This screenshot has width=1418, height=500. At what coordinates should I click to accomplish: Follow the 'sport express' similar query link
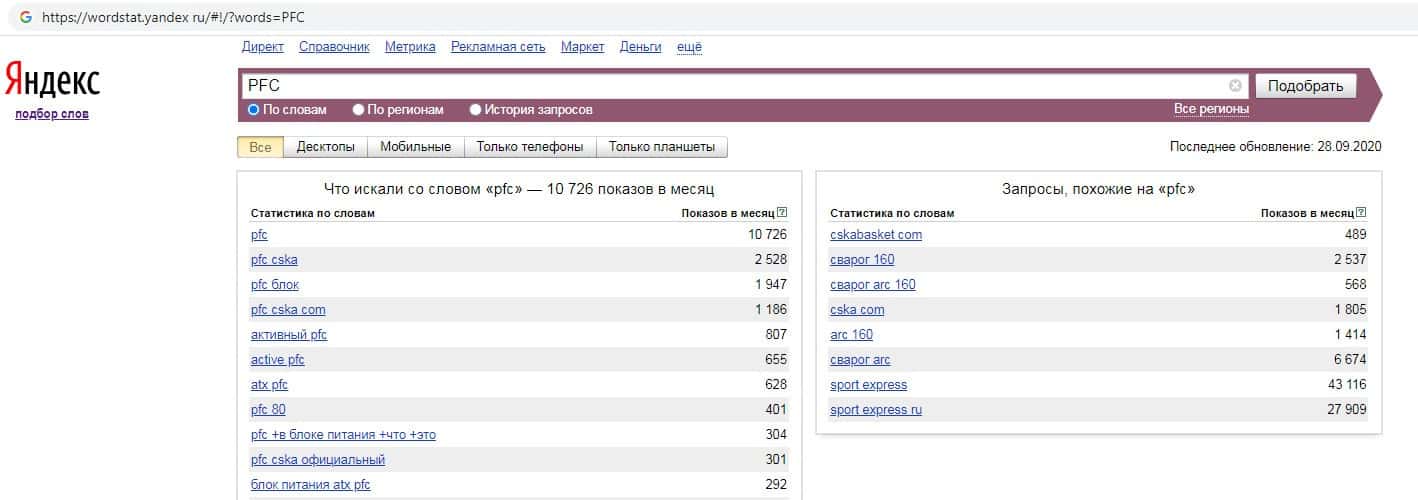click(x=868, y=385)
